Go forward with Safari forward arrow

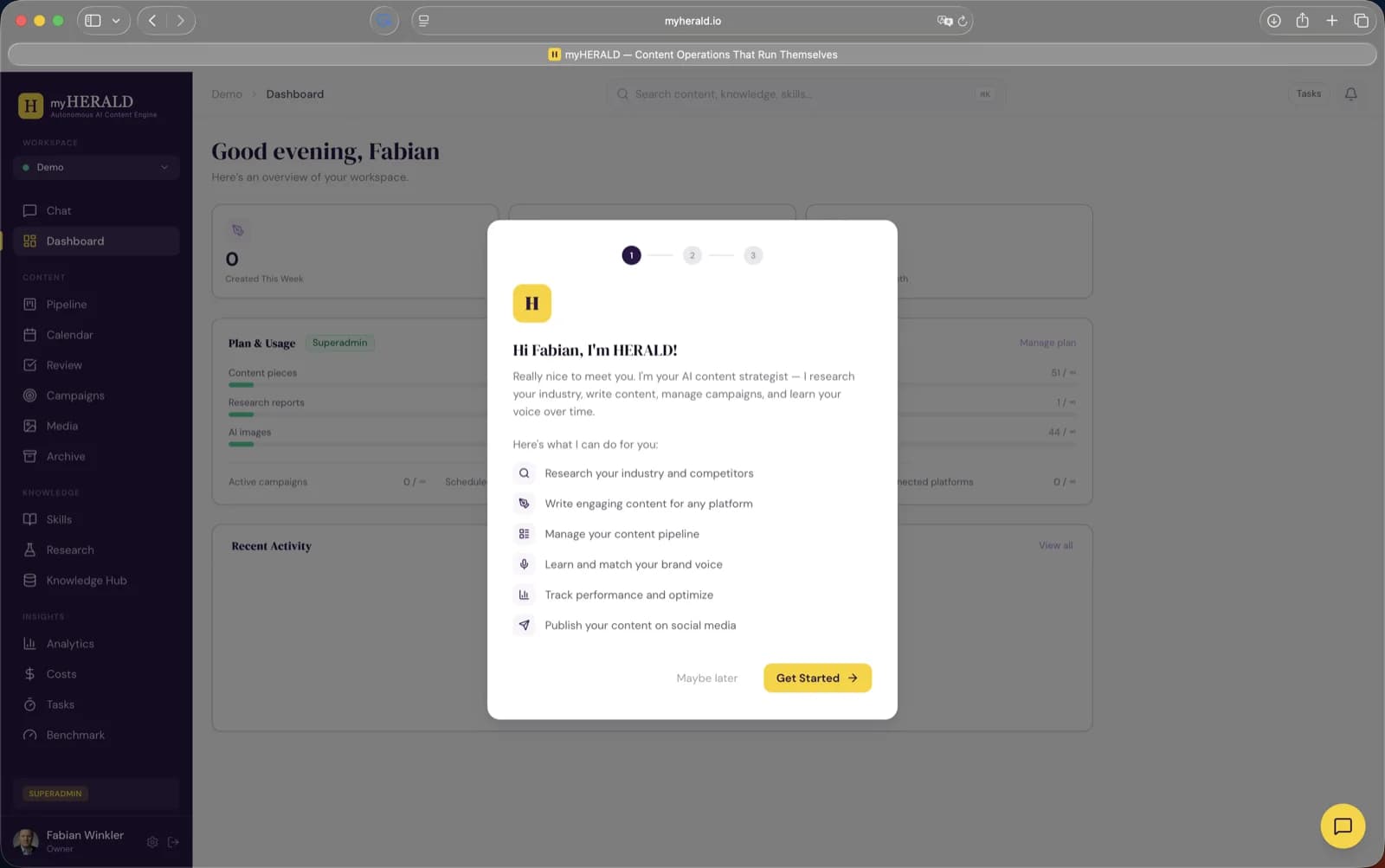coord(180,21)
